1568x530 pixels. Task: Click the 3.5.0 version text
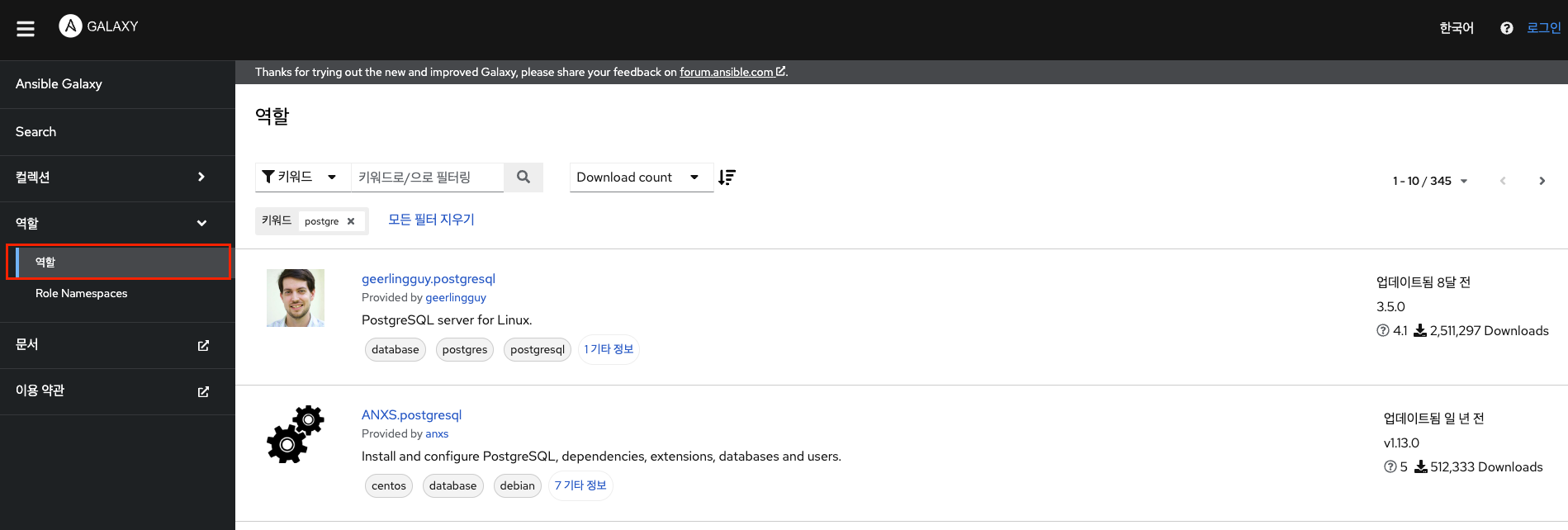pos(1390,306)
